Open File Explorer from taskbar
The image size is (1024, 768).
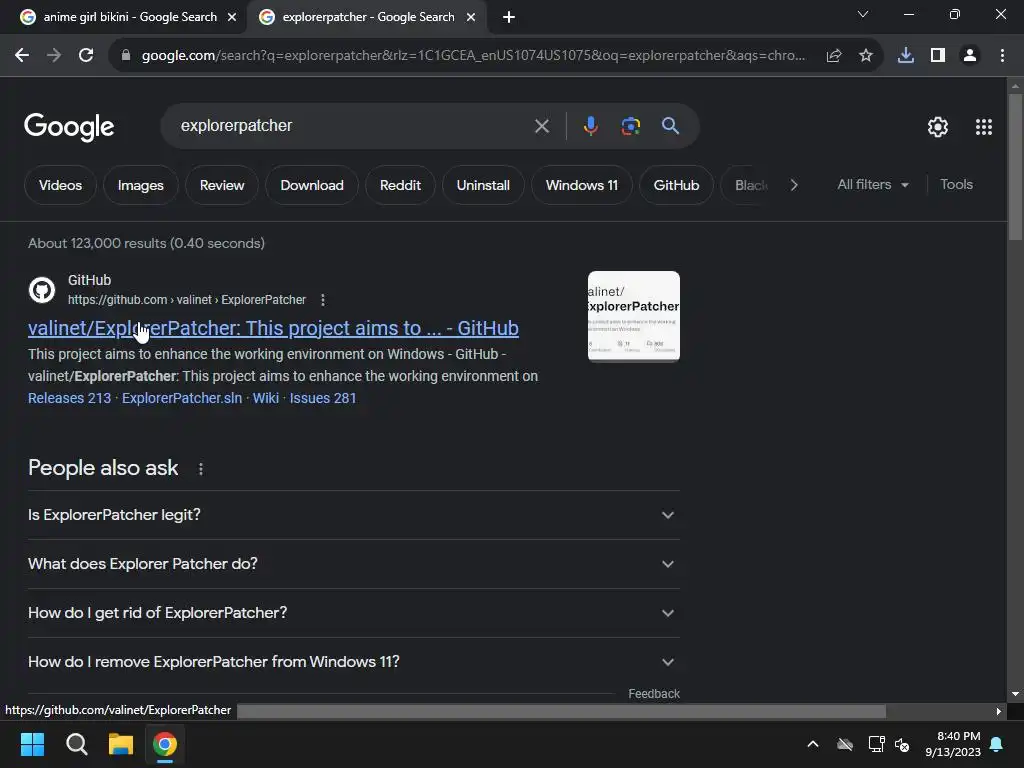pyautogui.click(x=121, y=744)
